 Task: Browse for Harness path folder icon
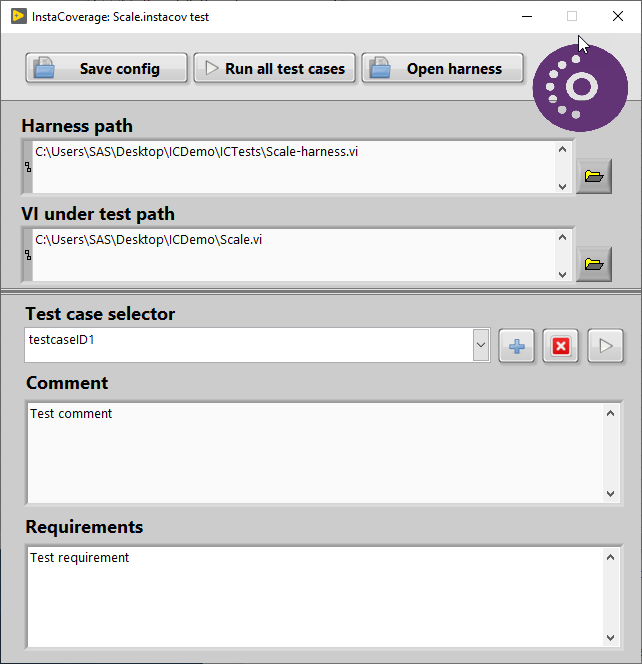click(594, 176)
